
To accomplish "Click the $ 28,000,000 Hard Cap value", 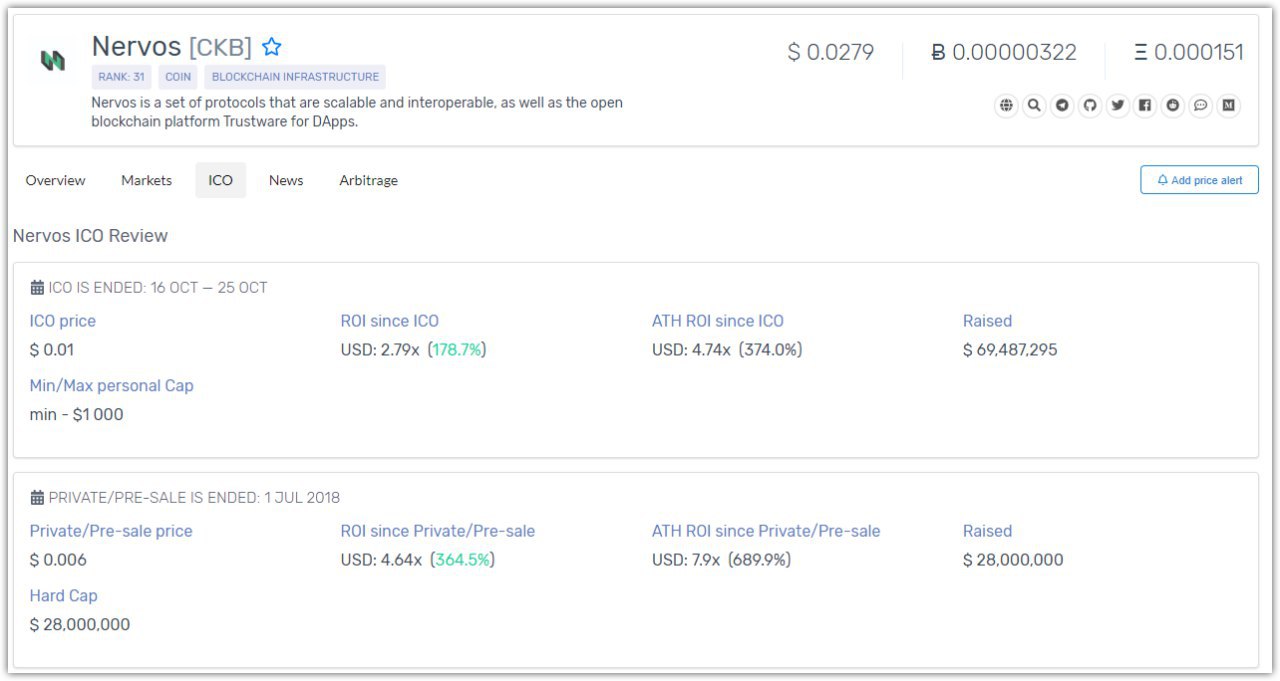I will [x=80, y=625].
